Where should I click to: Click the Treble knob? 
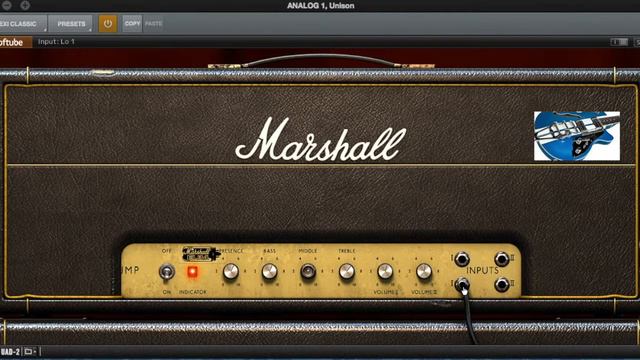[x=347, y=271]
